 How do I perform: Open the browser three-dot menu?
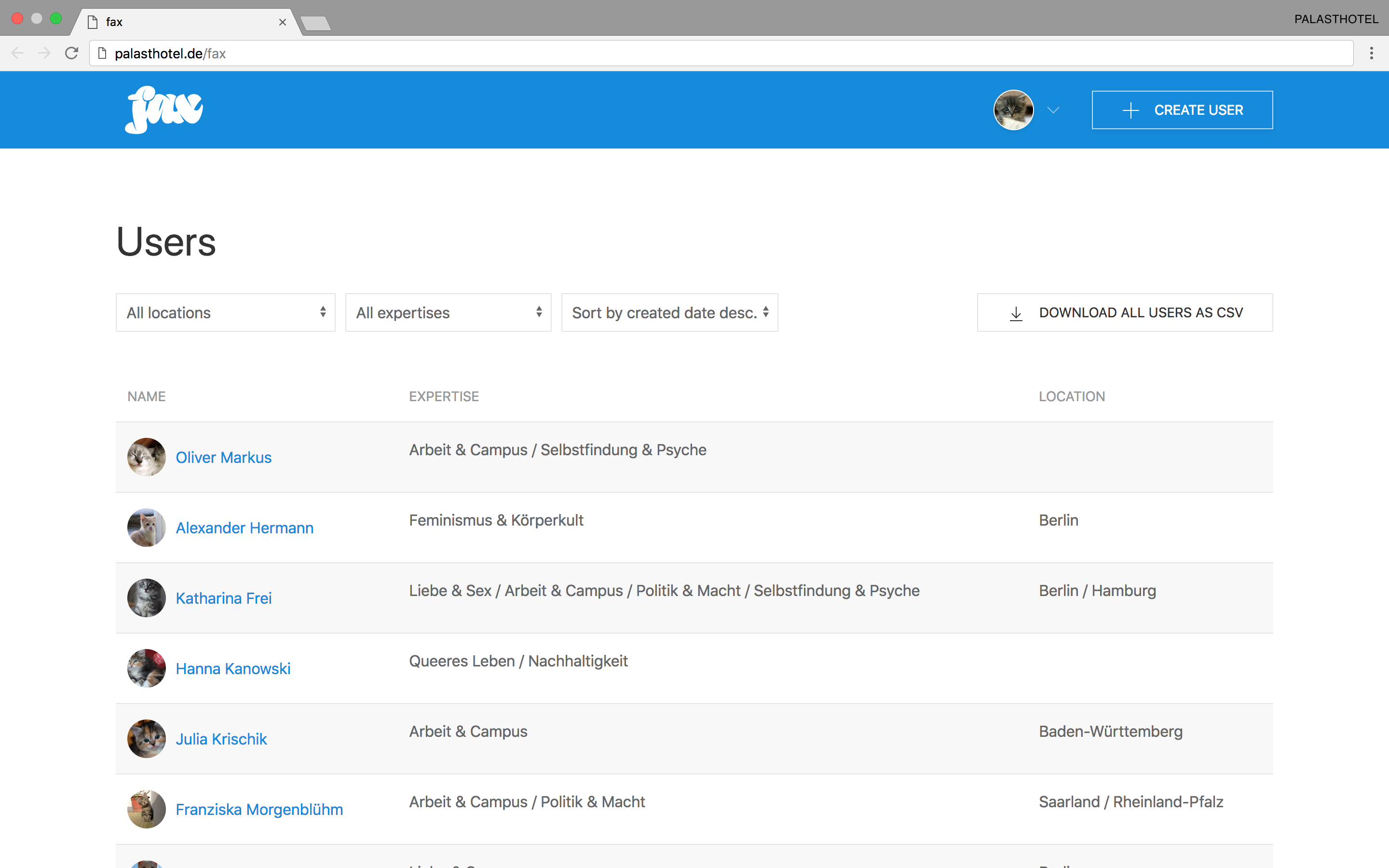pyautogui.click(x=1371, y=54)
